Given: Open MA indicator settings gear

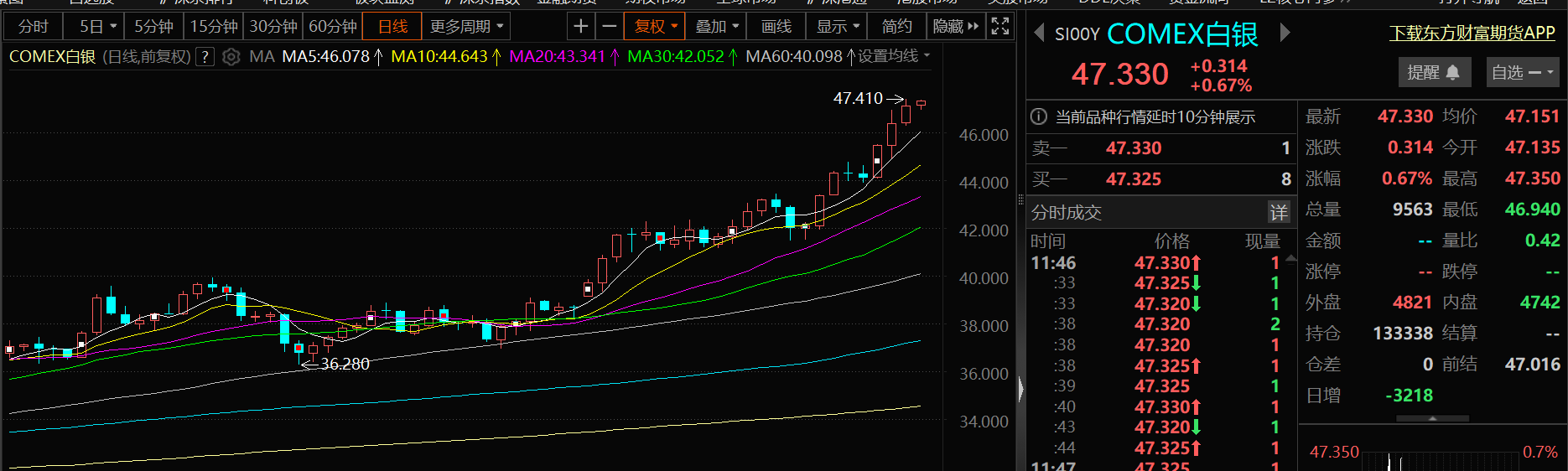Looking at the screenshot, I should pos(231,57).
